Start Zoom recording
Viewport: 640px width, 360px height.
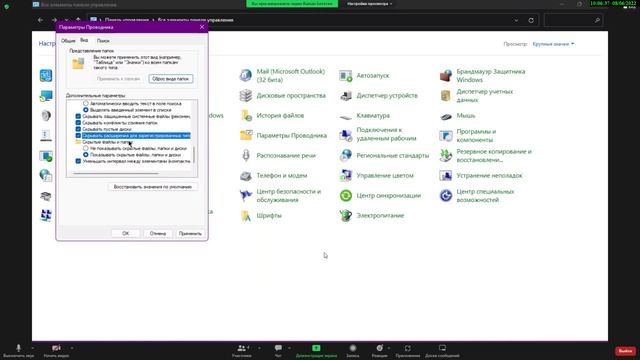353,350
